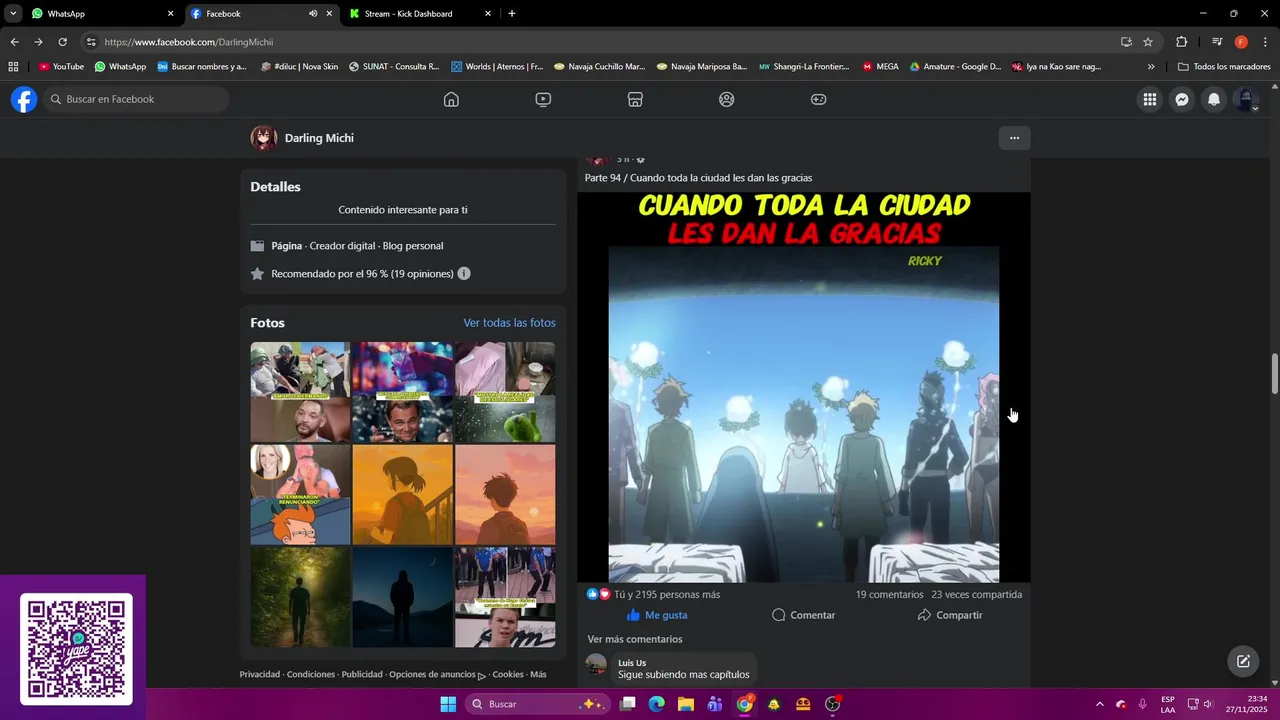Click the Facebook logo
The width and height of the screenshot is (1280, 720).
pos(24,99)
